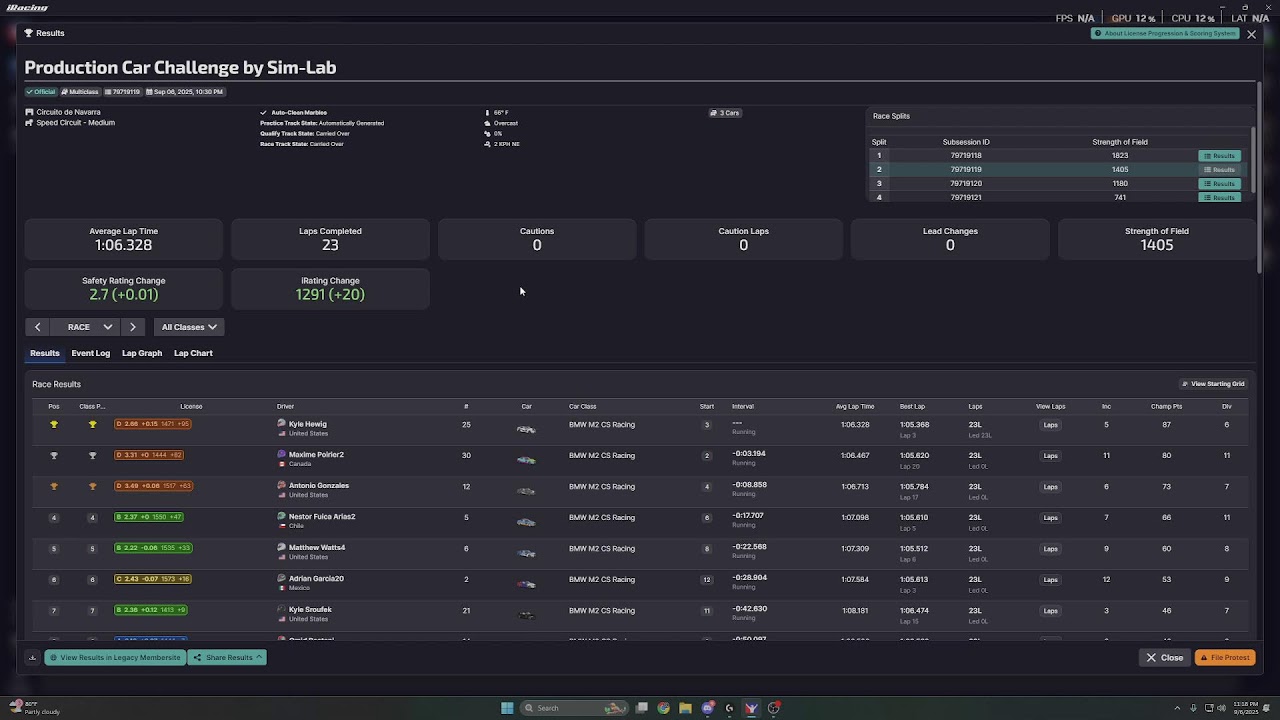The width and height of the screenshot is (1280, 720).
Task: Click View Results in Legacy Membersite
Action: (x=115, y=658)
